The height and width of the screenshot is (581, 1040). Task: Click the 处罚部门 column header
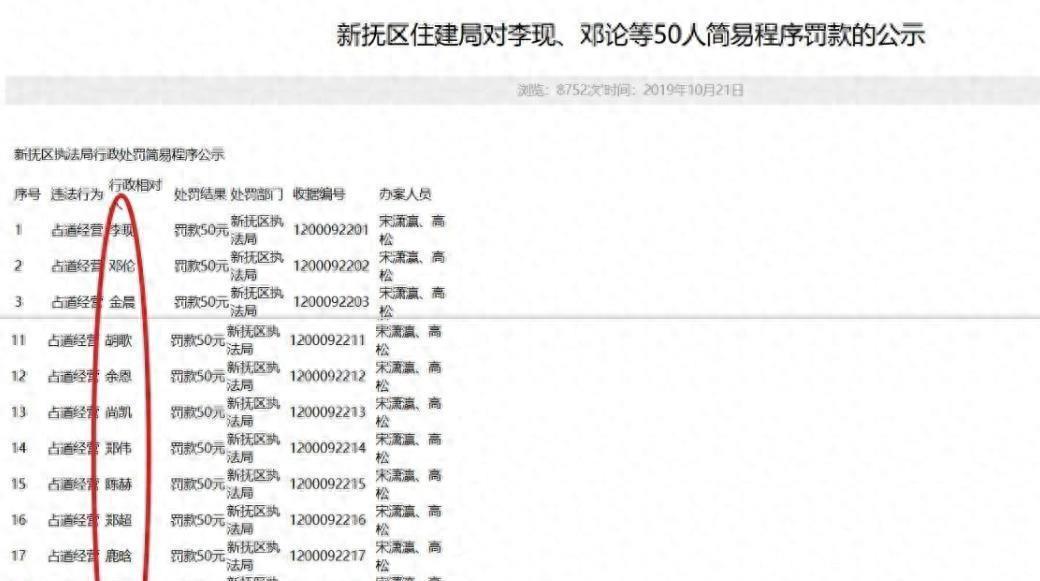[x=257, y=194]
